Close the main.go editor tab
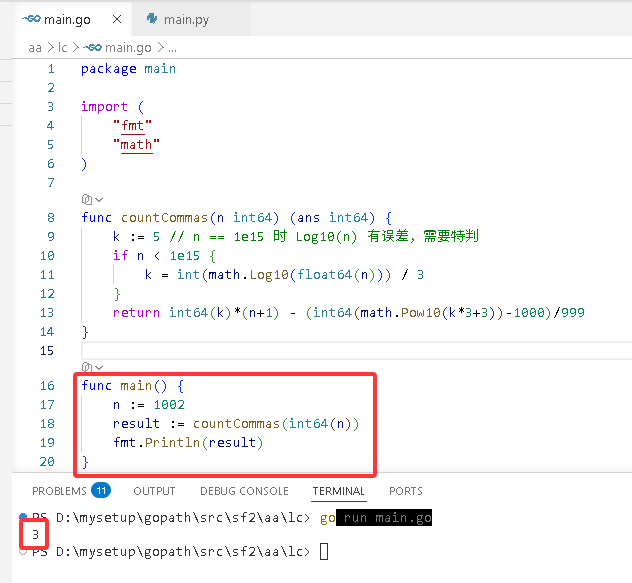 tap(117, 19)
